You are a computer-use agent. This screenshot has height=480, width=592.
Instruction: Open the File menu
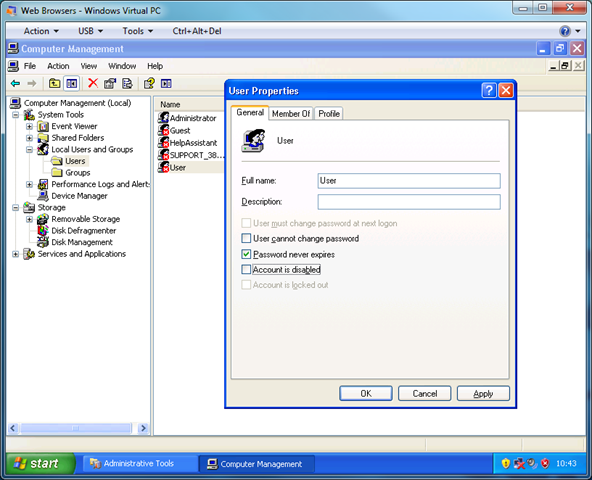click(30, 66)
